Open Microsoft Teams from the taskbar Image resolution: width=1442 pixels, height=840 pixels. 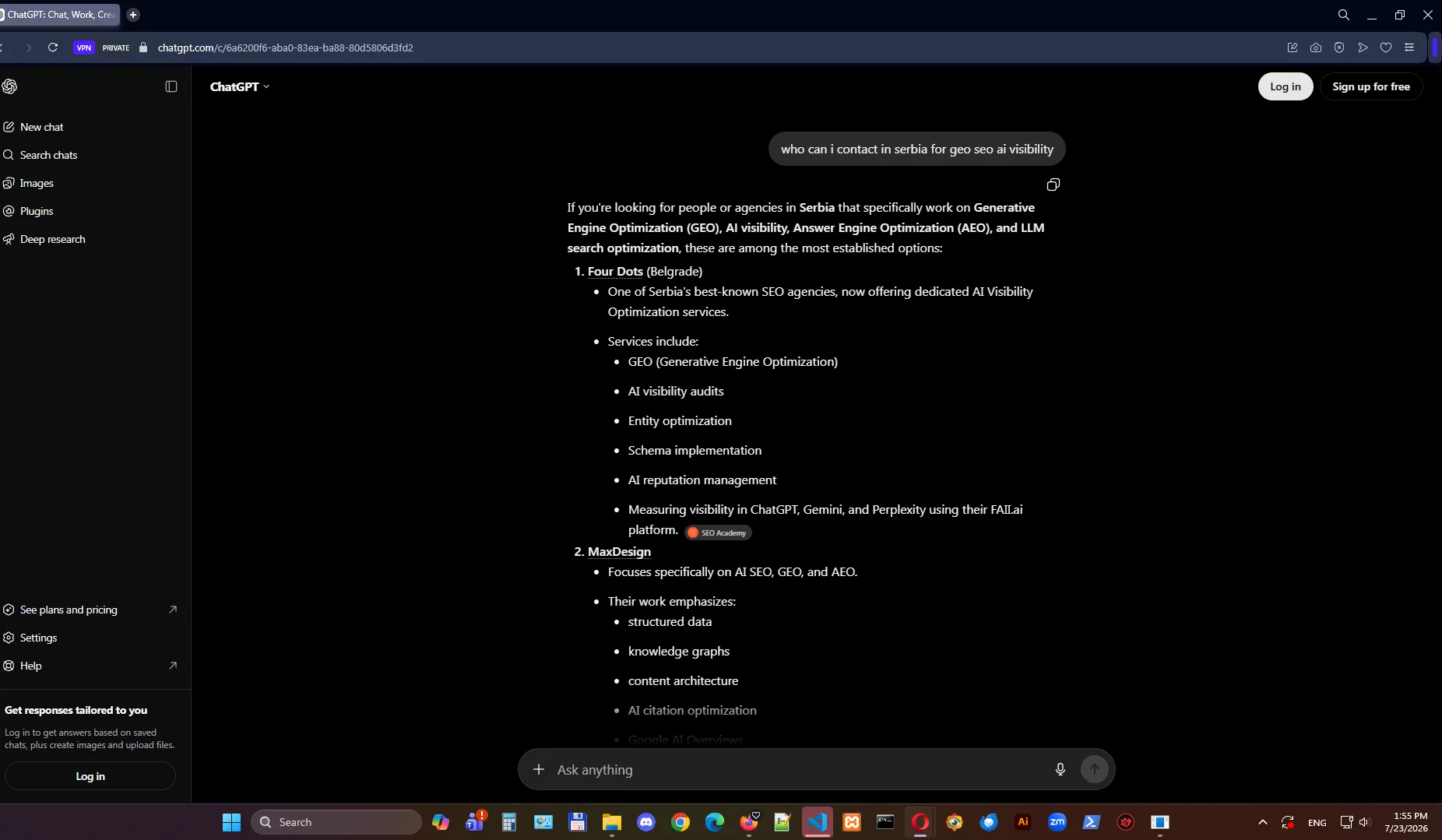[475, 822]
